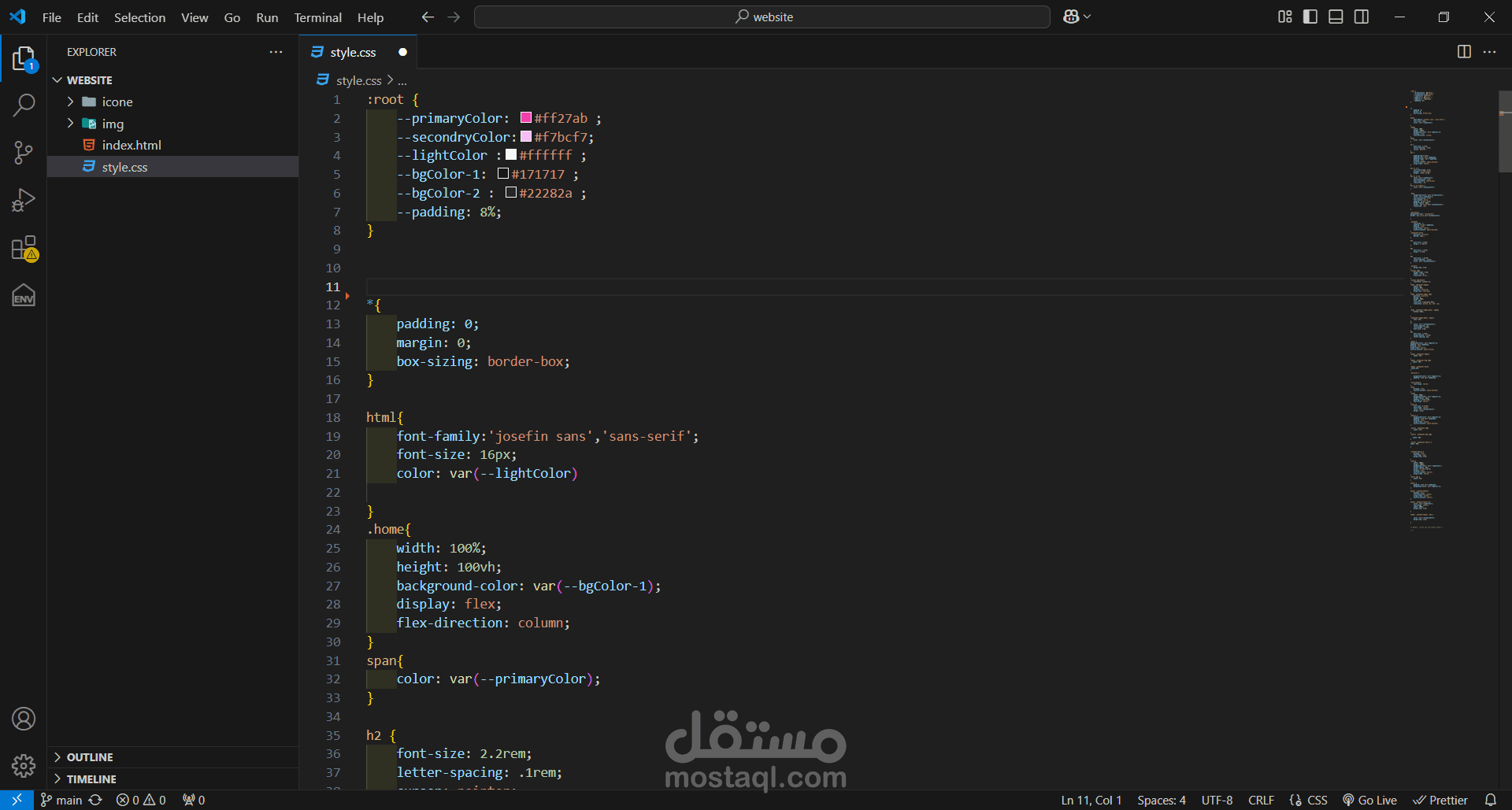
Task: Expand the img folder
Action: 172,124
